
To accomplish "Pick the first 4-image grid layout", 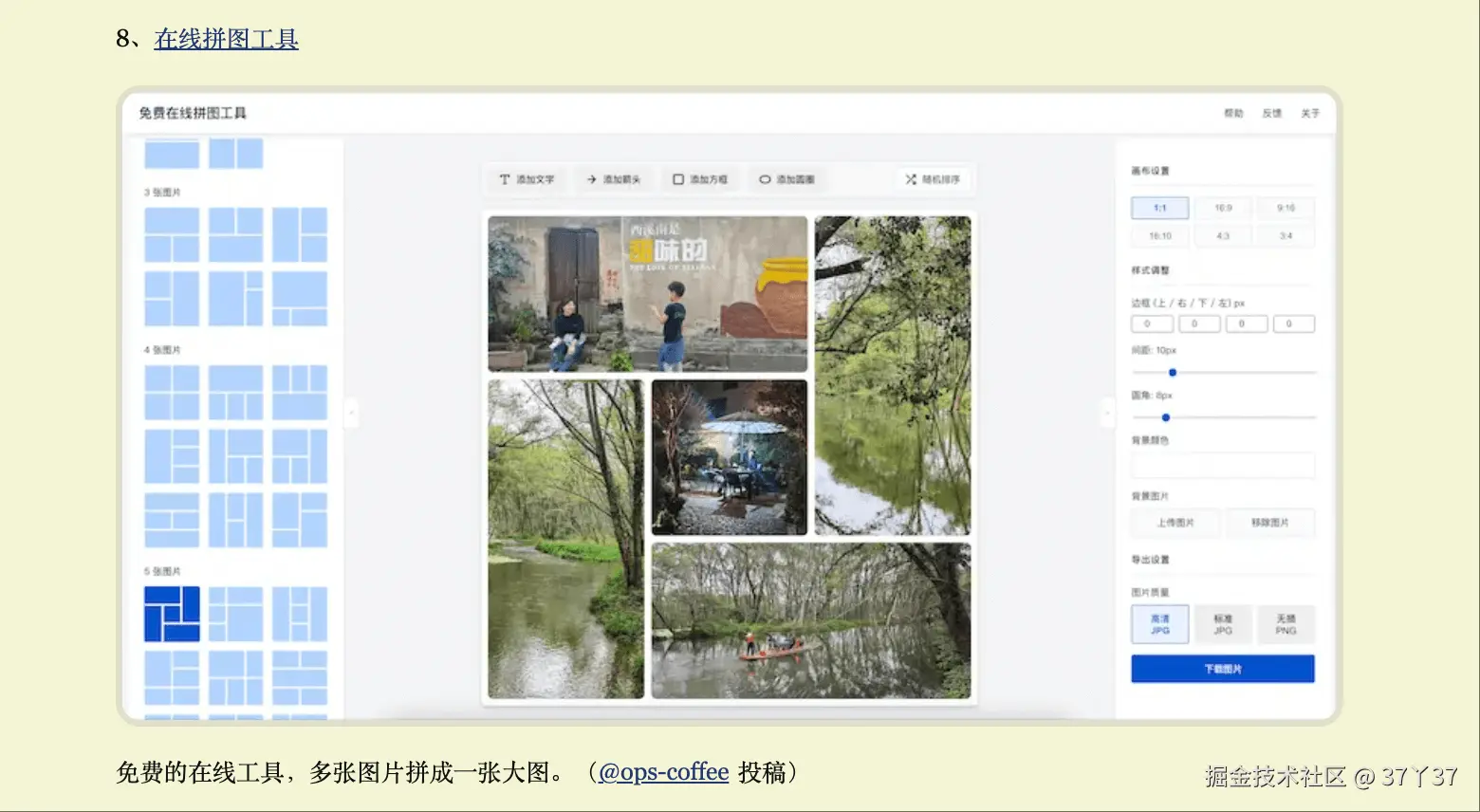I will pyautogui.click(x=172, y=392).
